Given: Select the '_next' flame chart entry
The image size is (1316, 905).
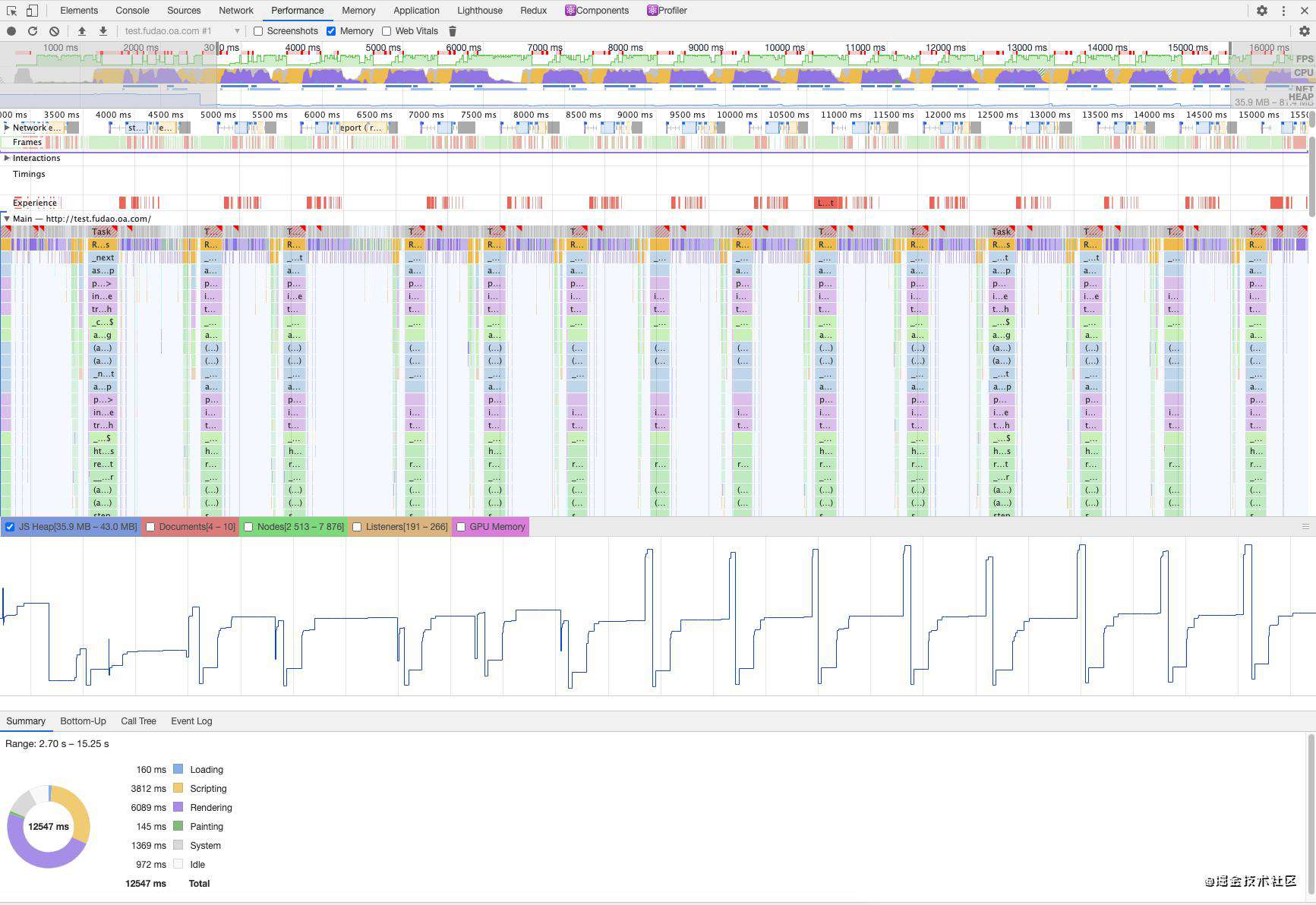Looking at the screenshot, I should pyautogui.click(x=103, y=257).
